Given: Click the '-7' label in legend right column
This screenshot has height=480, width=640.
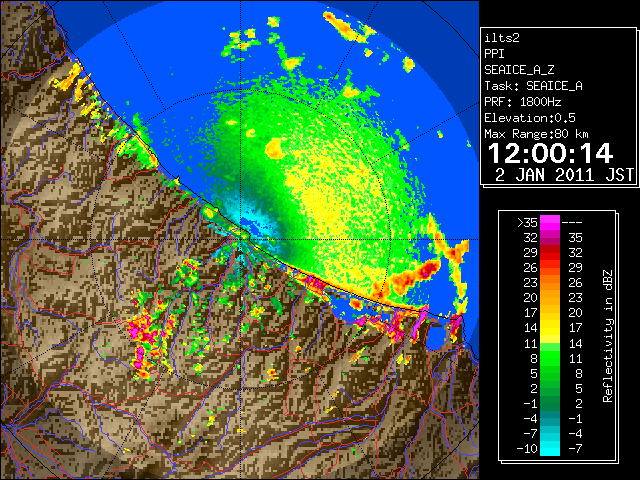Looking at the screenshot, I should pos(576,449).
